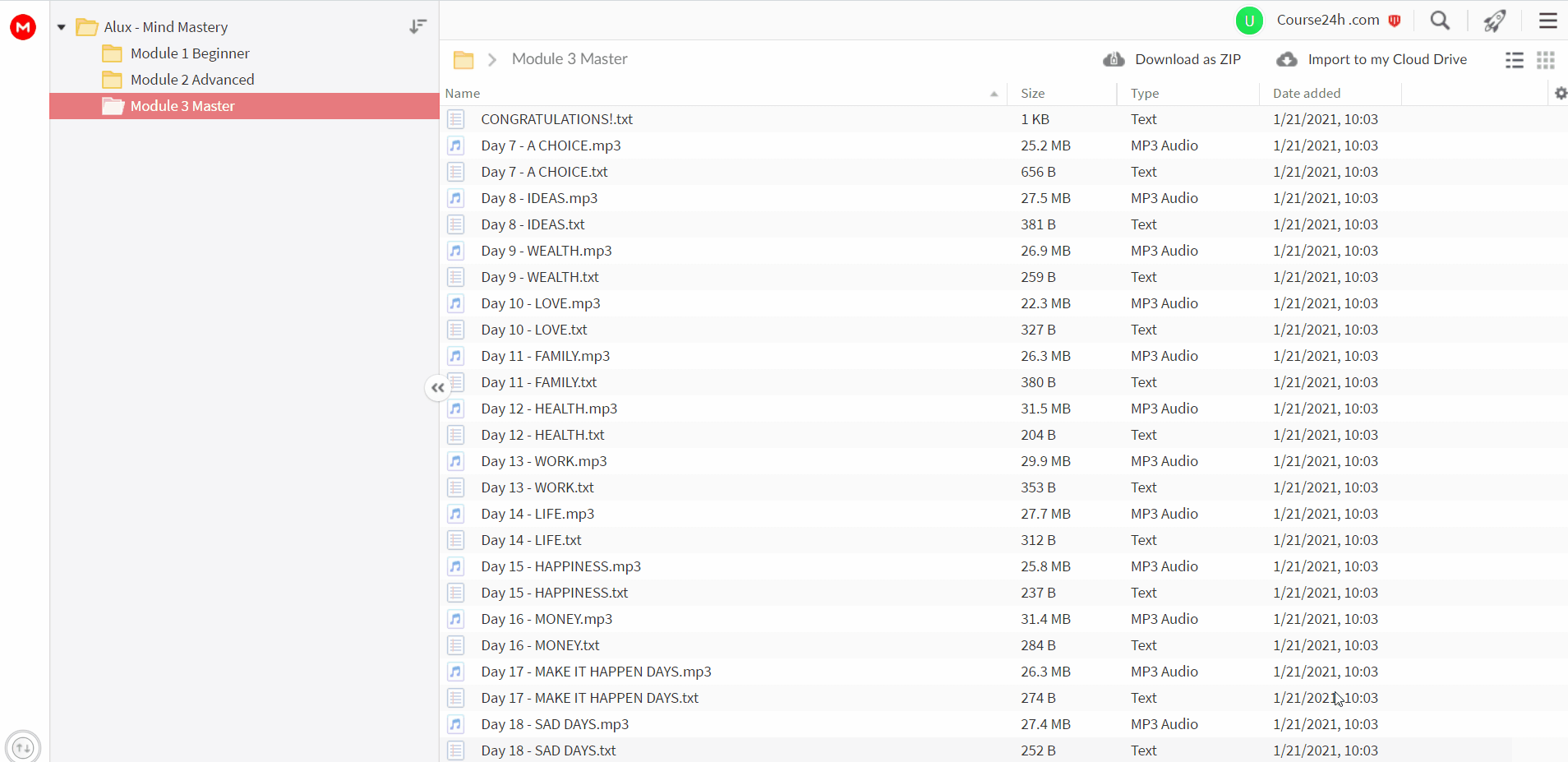Open the hamburger menu icon

click(x=1548, y=21)
